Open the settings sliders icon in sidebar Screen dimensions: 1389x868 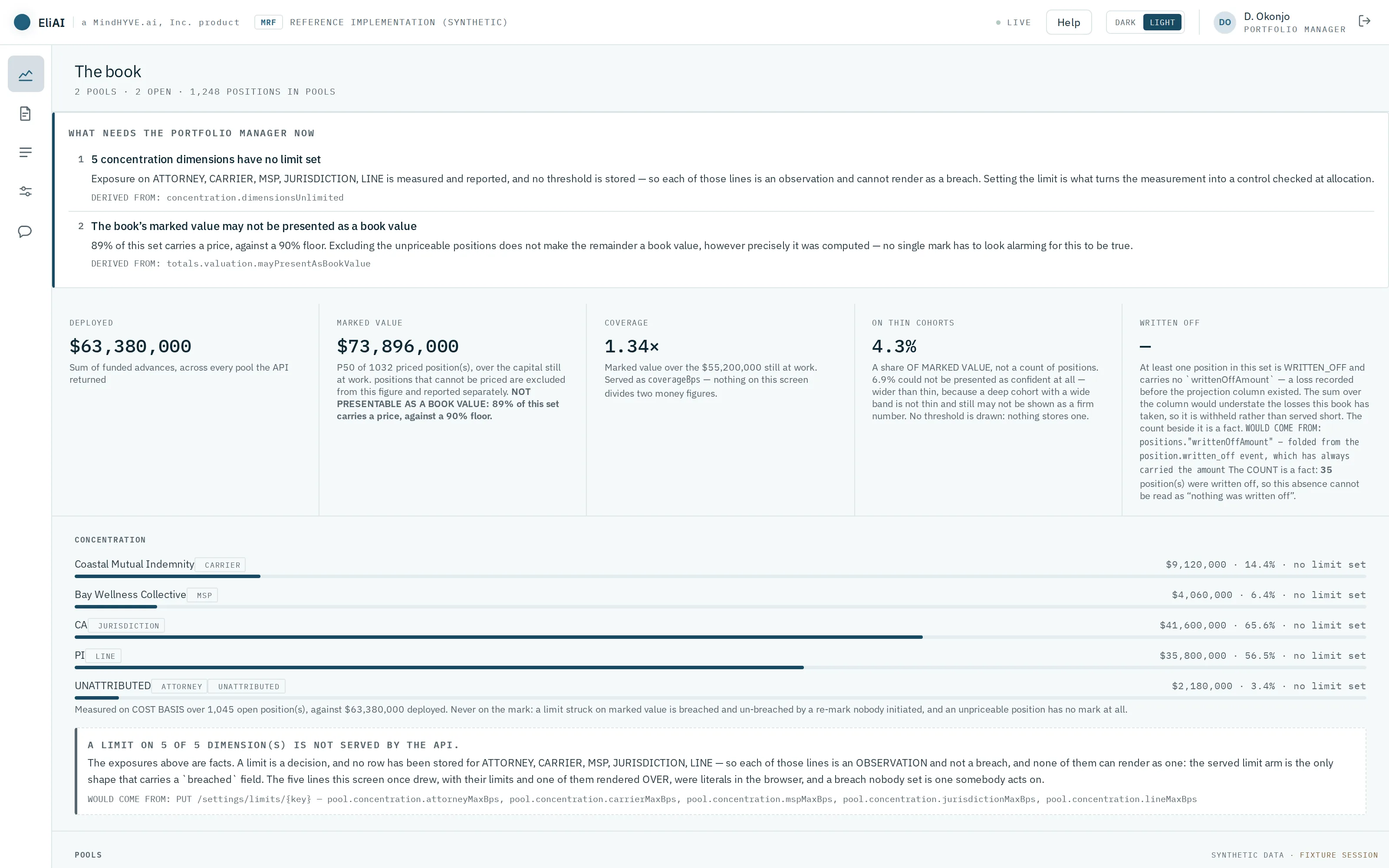[25, 192]
